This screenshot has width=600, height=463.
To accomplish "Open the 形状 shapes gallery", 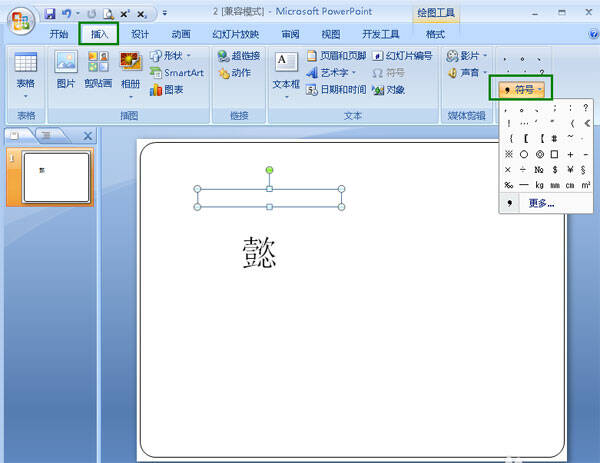I will coord(170,56).
